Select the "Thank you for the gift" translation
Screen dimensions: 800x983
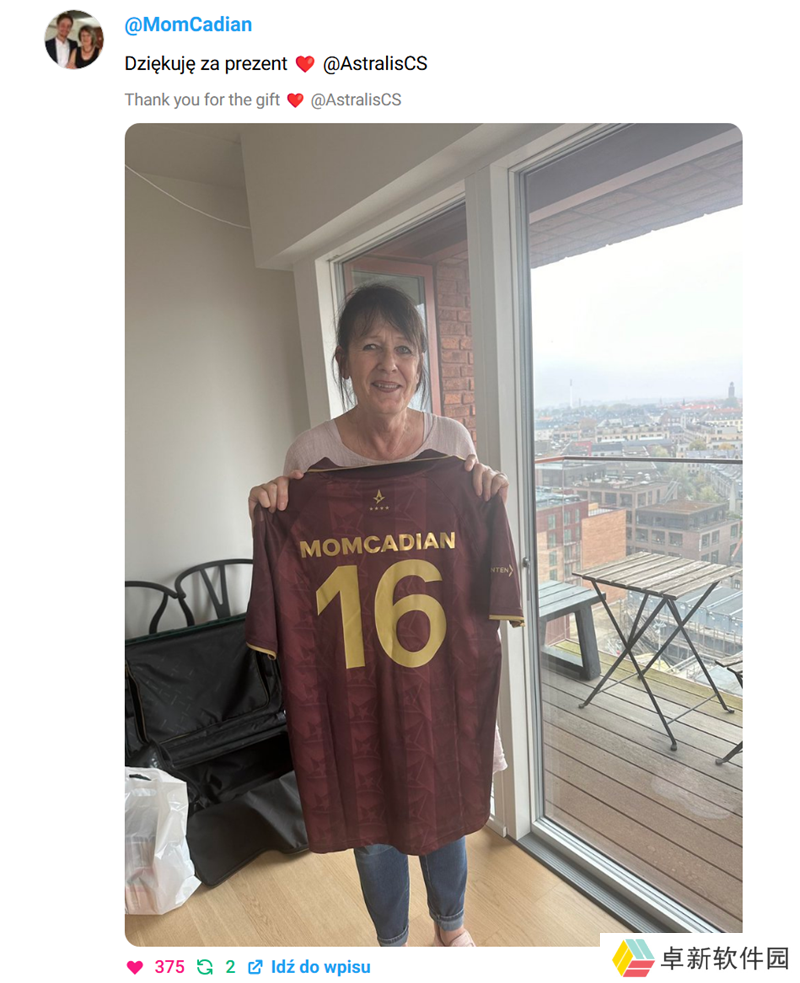[202, 100]
